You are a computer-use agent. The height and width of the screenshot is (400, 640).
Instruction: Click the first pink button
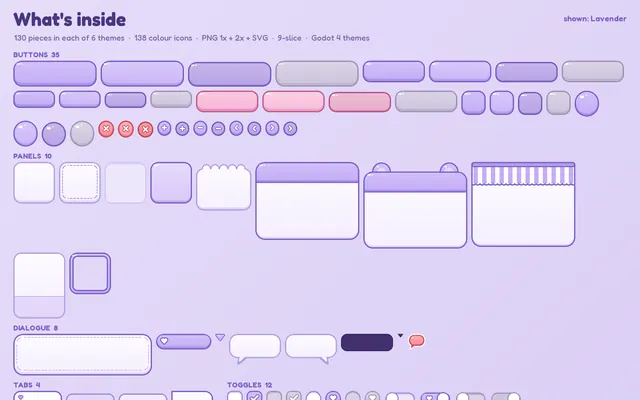pos(227,101)
